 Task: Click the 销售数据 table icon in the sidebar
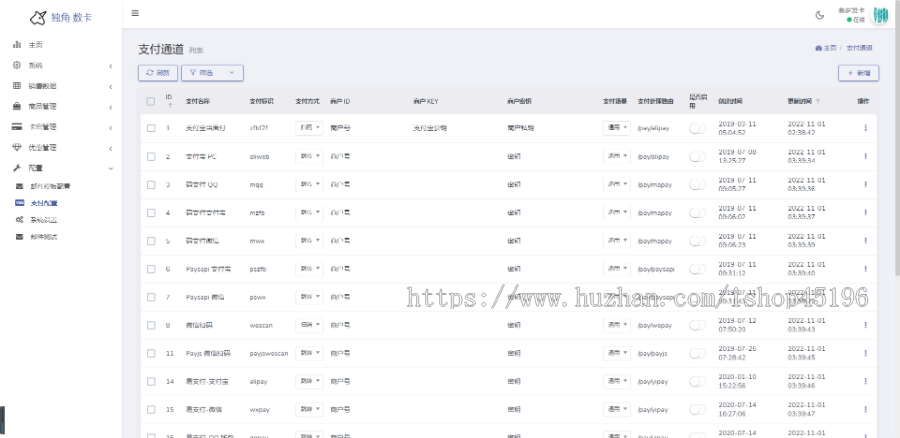coord(17,86)
